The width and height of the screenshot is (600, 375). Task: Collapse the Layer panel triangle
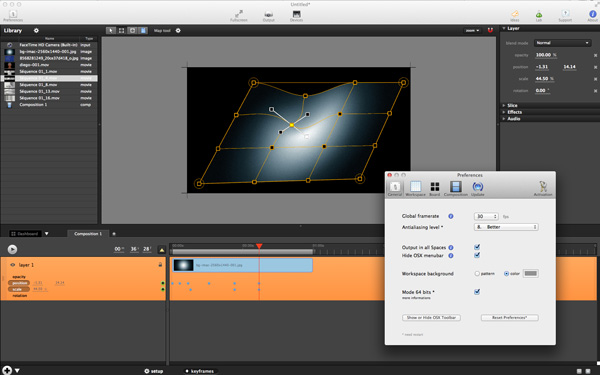point(504,28)
